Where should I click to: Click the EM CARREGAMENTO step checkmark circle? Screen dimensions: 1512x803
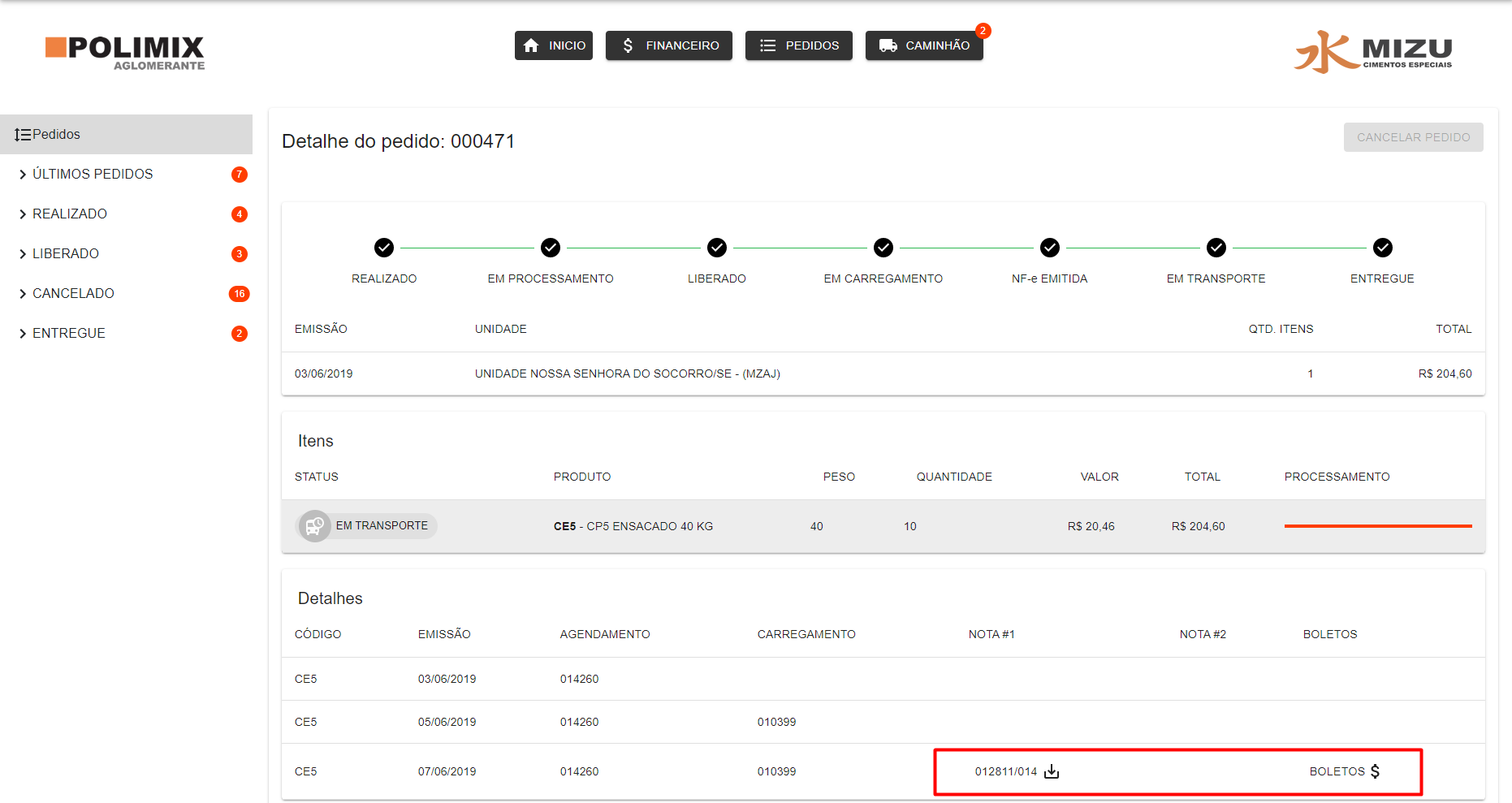point(883,247)
